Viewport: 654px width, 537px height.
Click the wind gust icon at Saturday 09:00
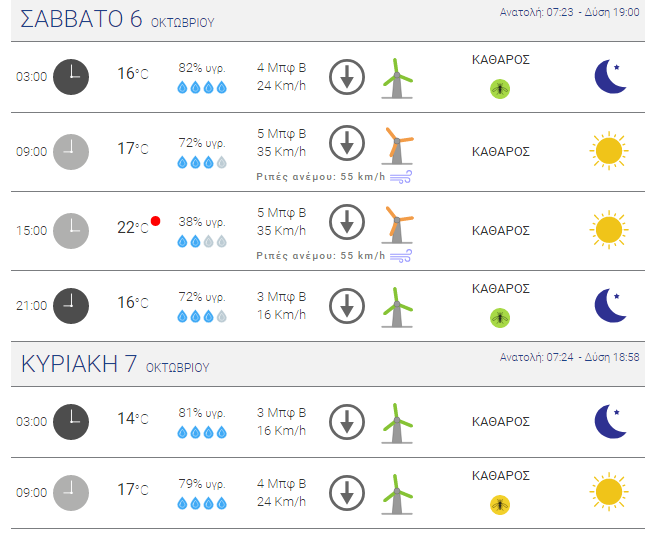[401, 177]
